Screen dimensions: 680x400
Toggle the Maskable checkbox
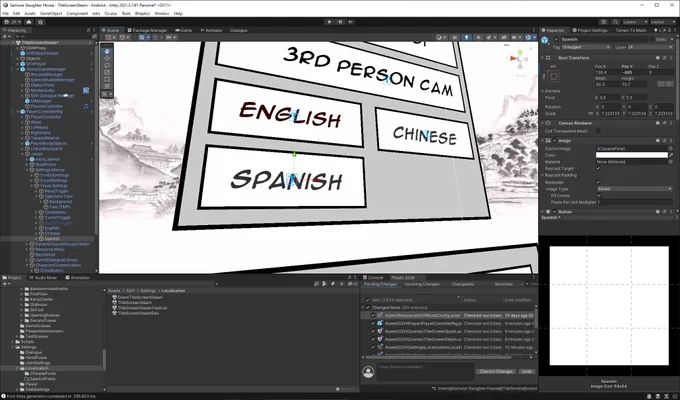point(599,181)
